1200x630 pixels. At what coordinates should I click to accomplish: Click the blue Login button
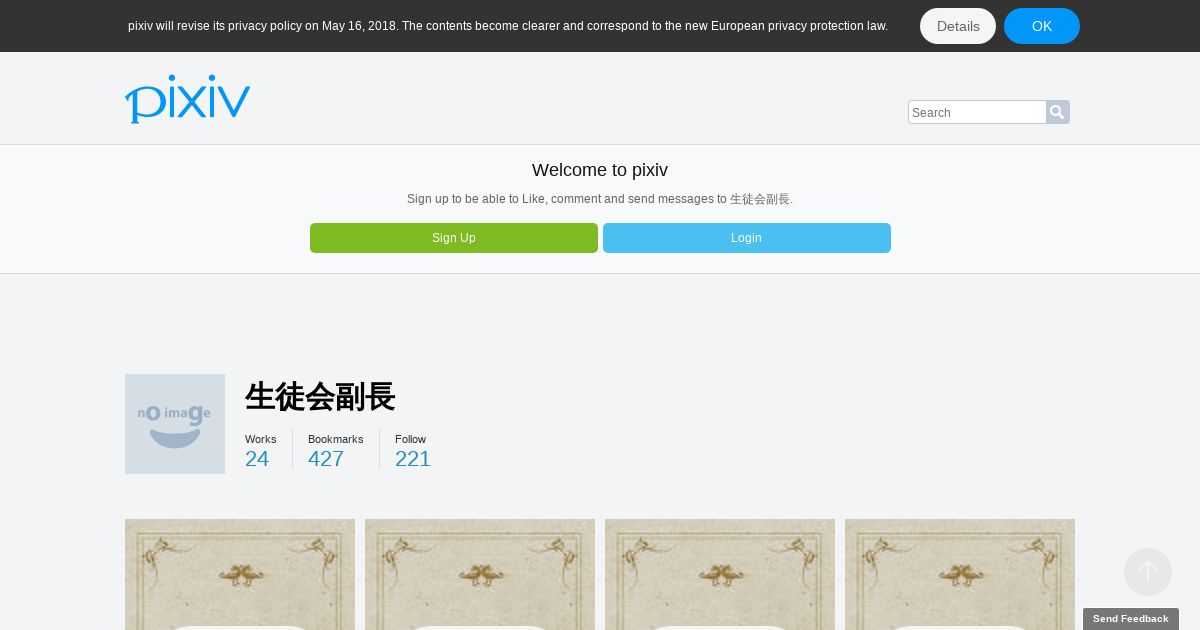(x=747, y=238)
